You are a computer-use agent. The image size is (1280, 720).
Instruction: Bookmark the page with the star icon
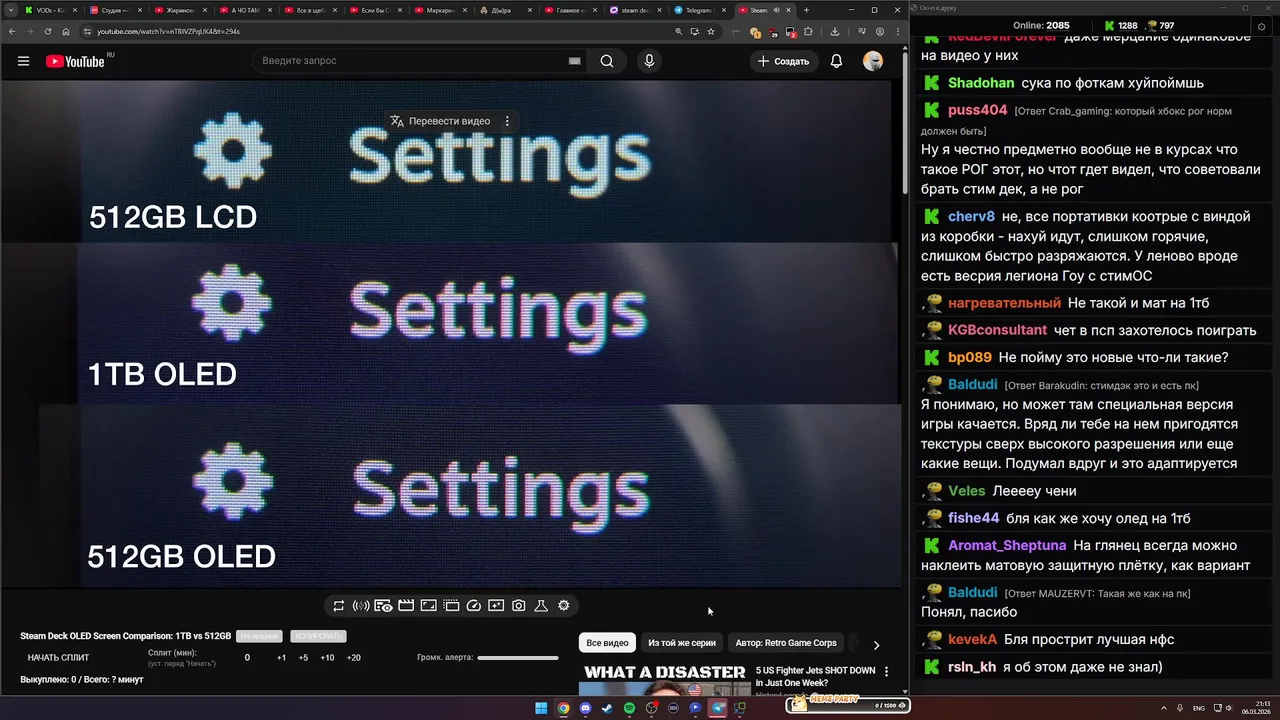coord(711,31)
